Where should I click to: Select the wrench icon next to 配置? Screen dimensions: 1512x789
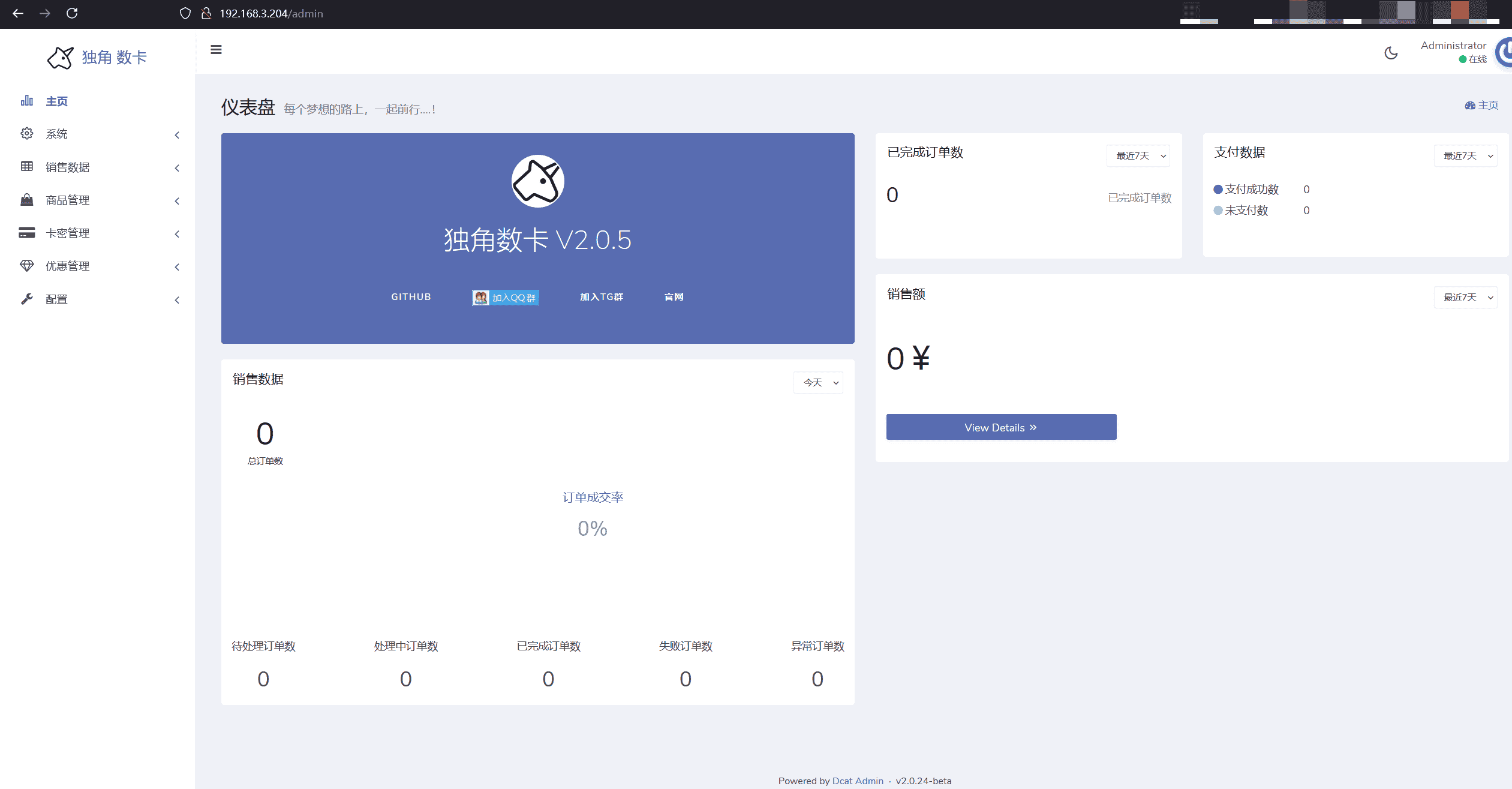pyautogui.click(x=27, y=299)
